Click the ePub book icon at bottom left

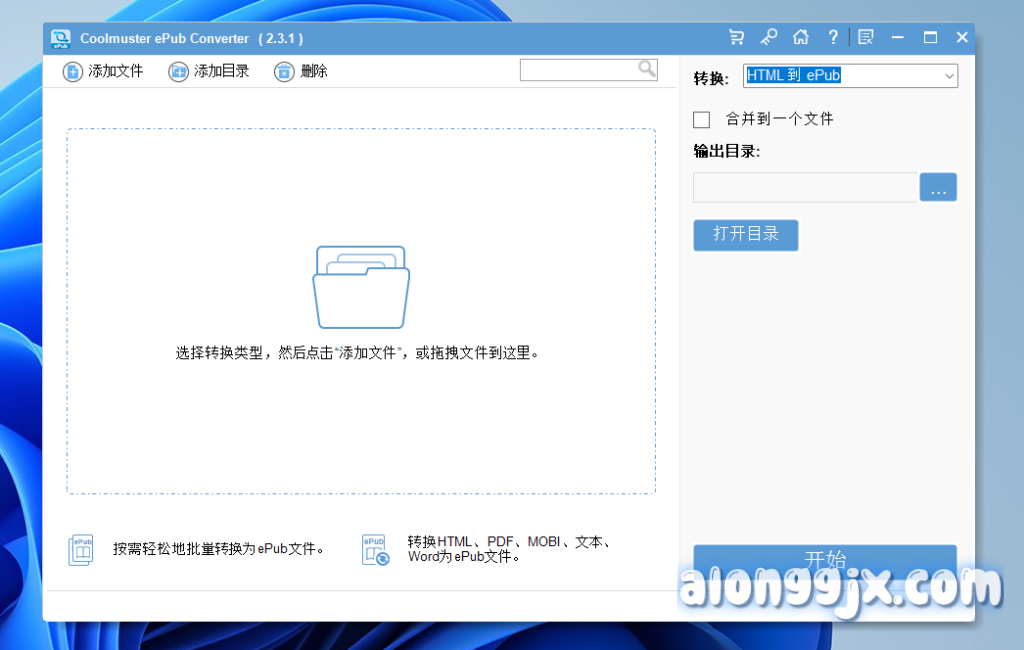coord(81,550)
